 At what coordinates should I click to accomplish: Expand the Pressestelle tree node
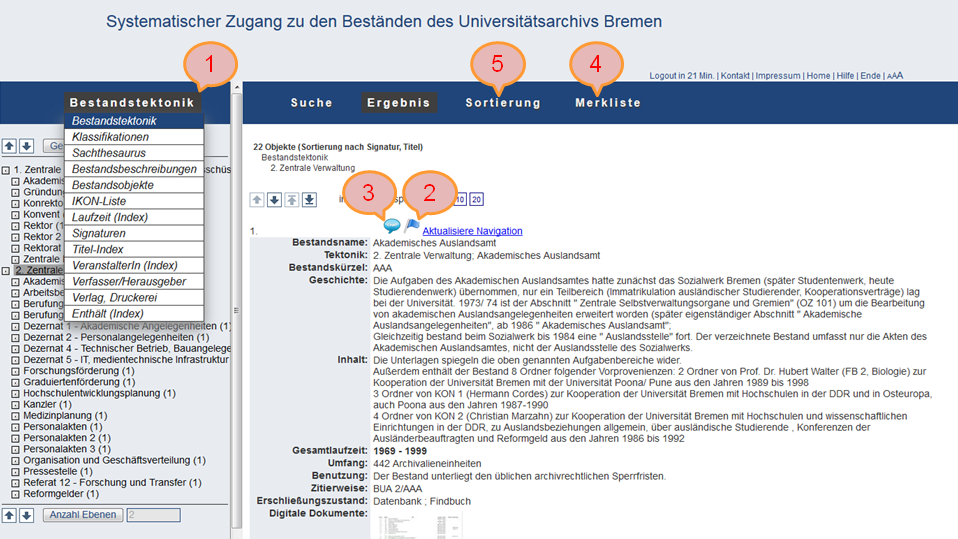[x=15, y=469]
